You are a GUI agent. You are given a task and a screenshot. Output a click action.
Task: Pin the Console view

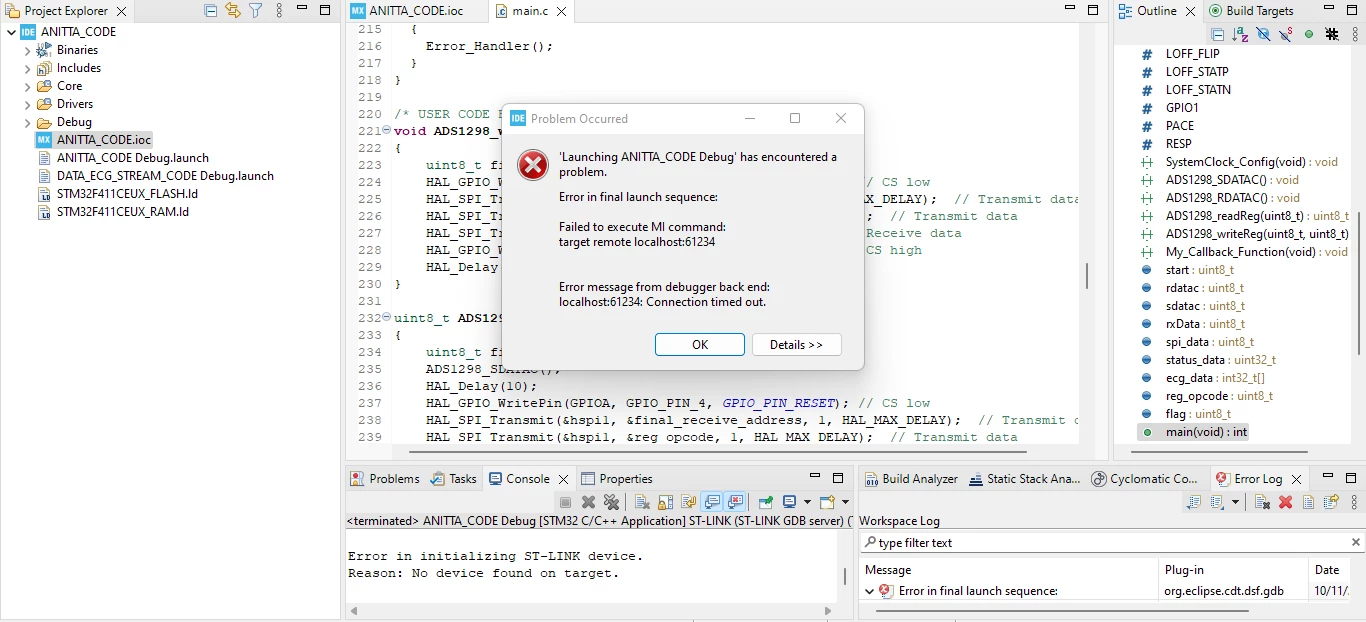click(765, 502)
